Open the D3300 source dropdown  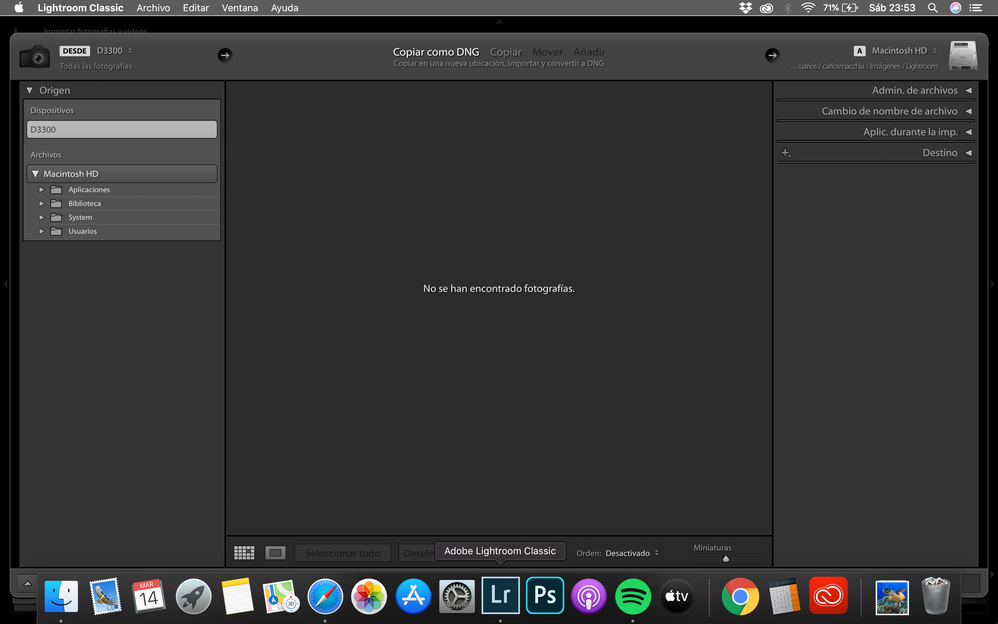click(x=115, y=50)
